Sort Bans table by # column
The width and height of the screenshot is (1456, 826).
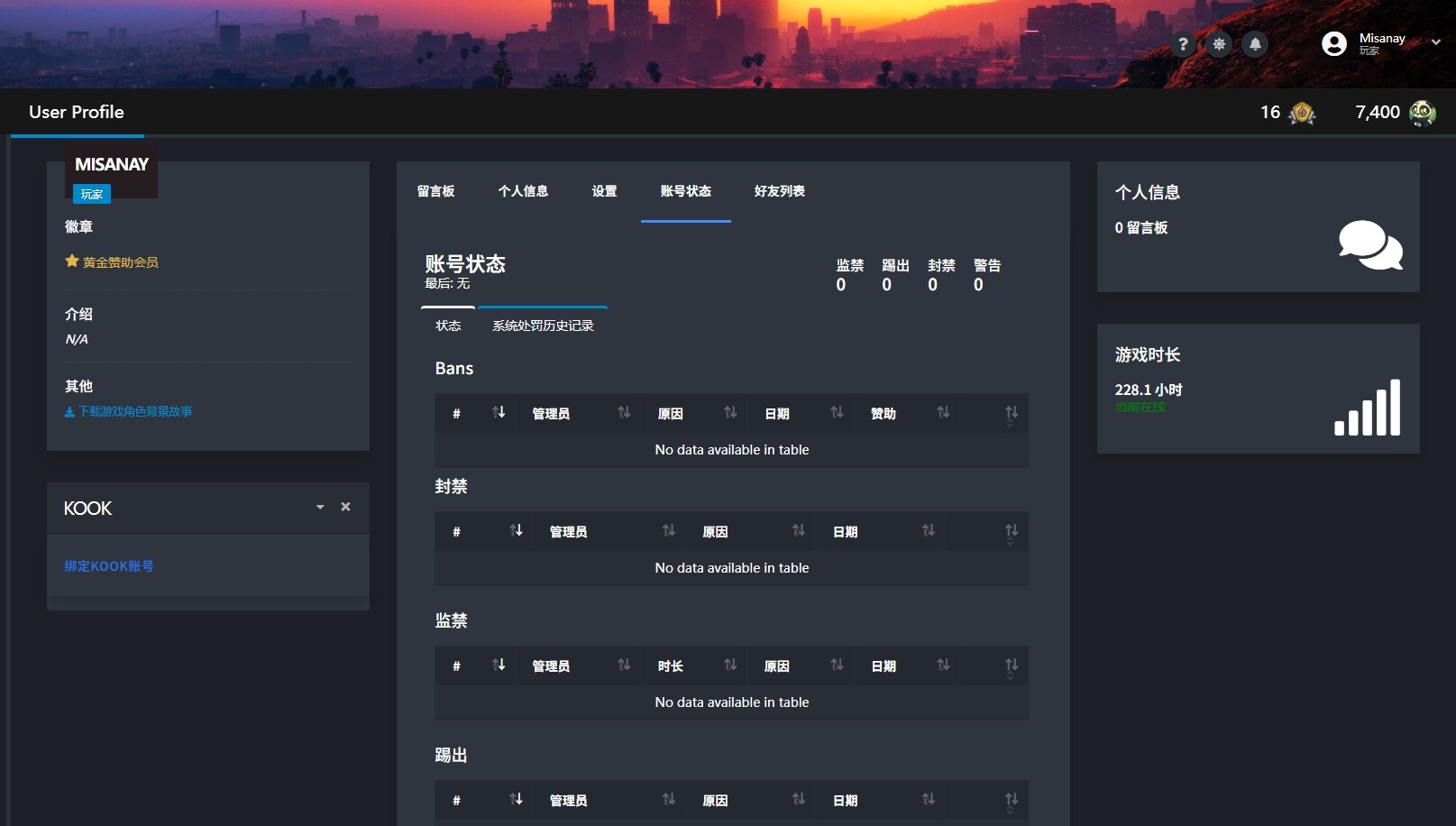[x=474, y=413]
